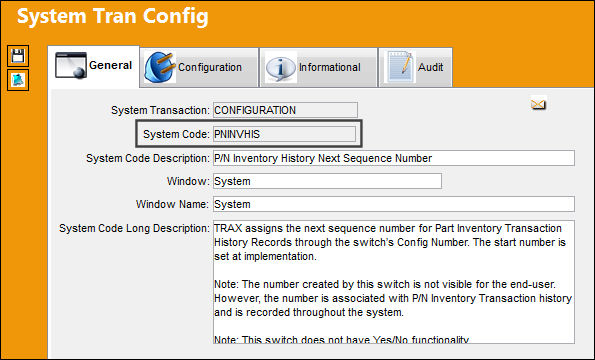The width and height of the screenshot is (595, 360).
Task: Click the Window field containing System
Action: point(327,181)
